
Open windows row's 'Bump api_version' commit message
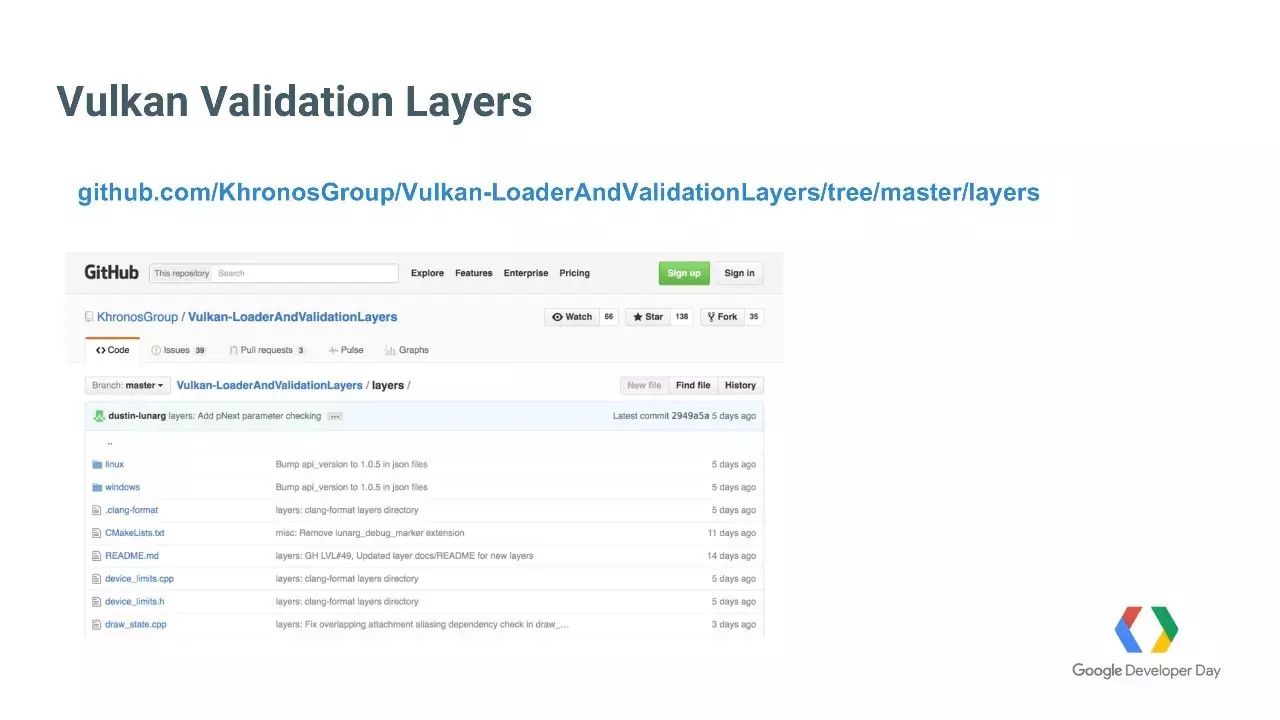point(351,487)
